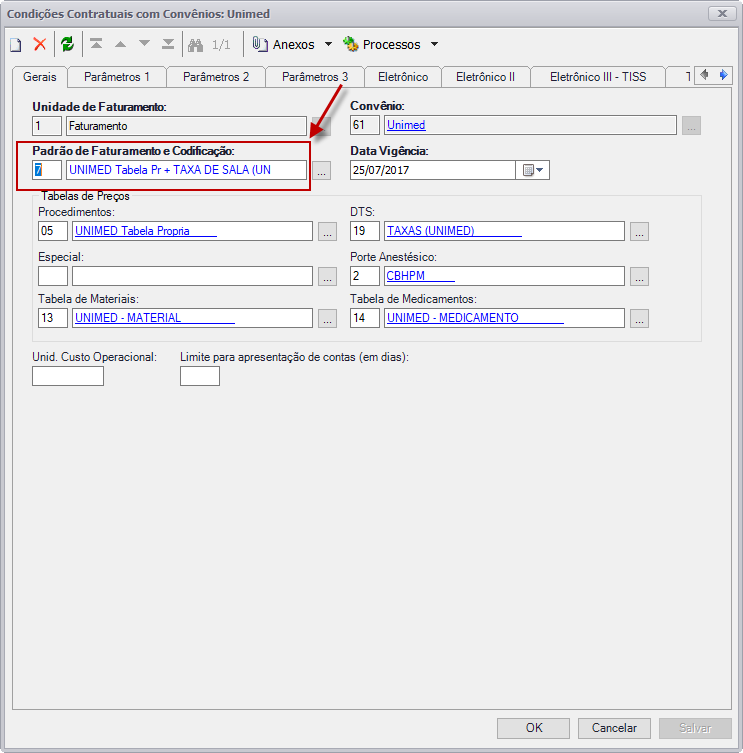Open the Data Vigência calendar dropdown

[533, 170]
